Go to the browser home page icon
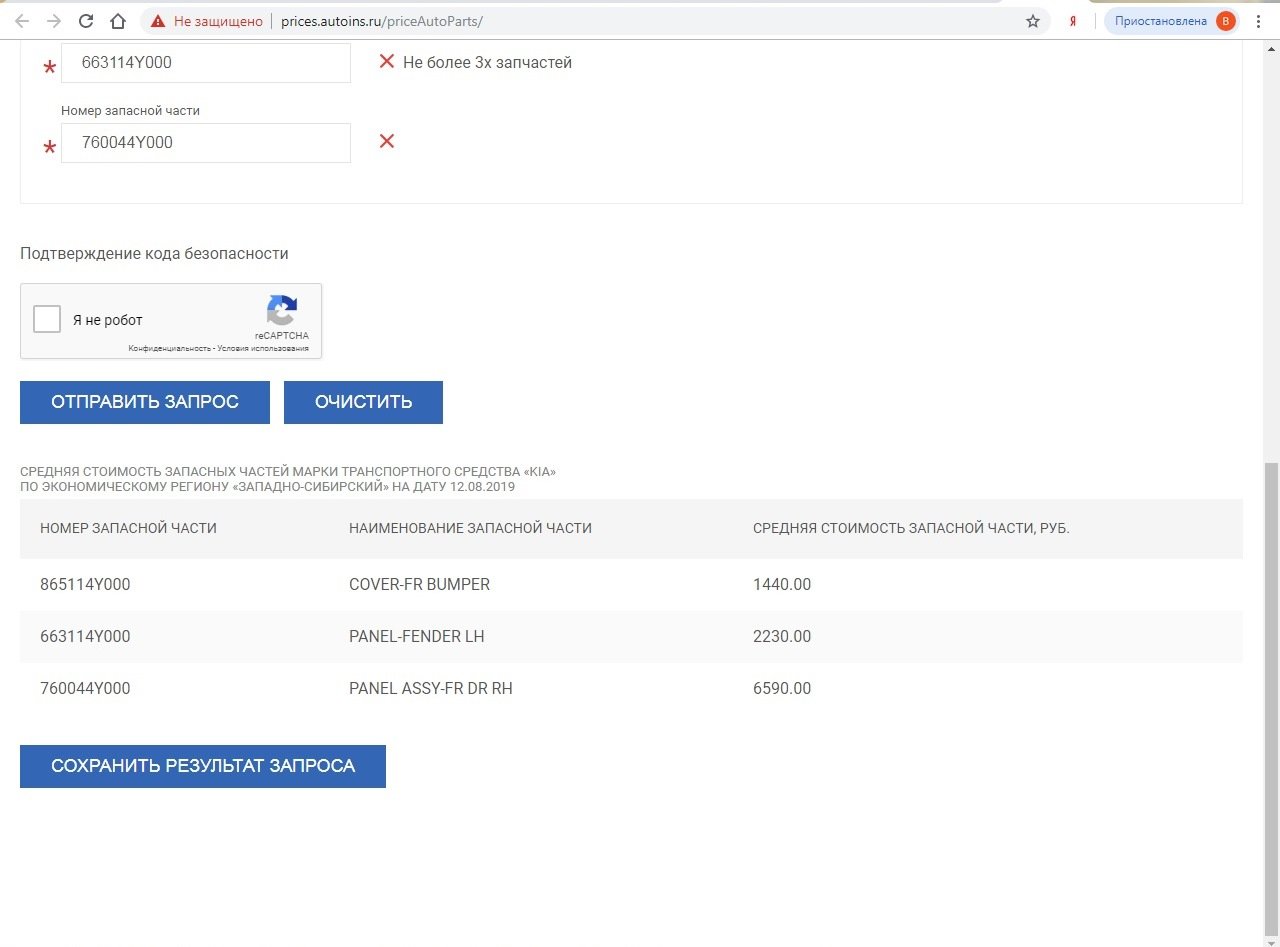This screenshot has height=947, width=1280. click(x=118, y=21)
